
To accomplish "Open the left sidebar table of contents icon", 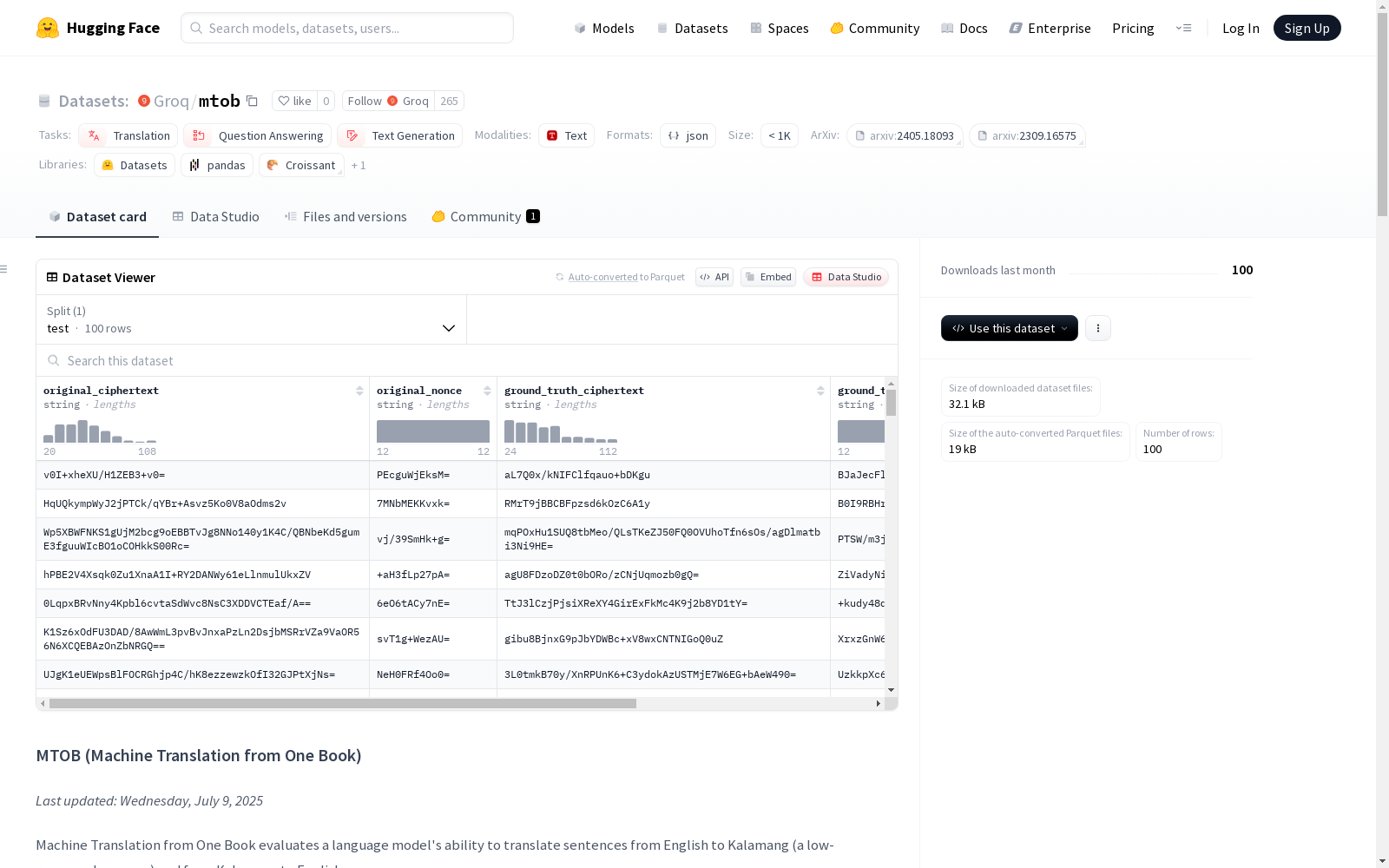I will point(4,269).
